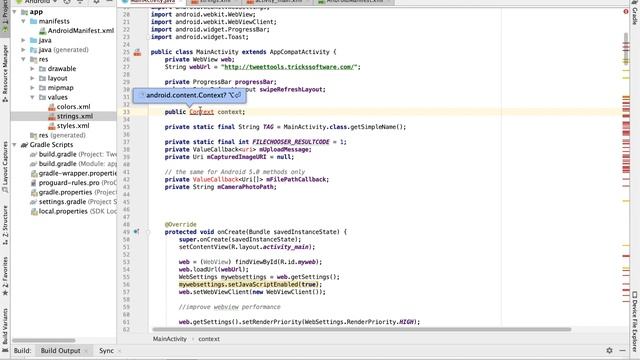Click the android.content.Context import popup
Screen dimensions: 640x360
(190, 95)
